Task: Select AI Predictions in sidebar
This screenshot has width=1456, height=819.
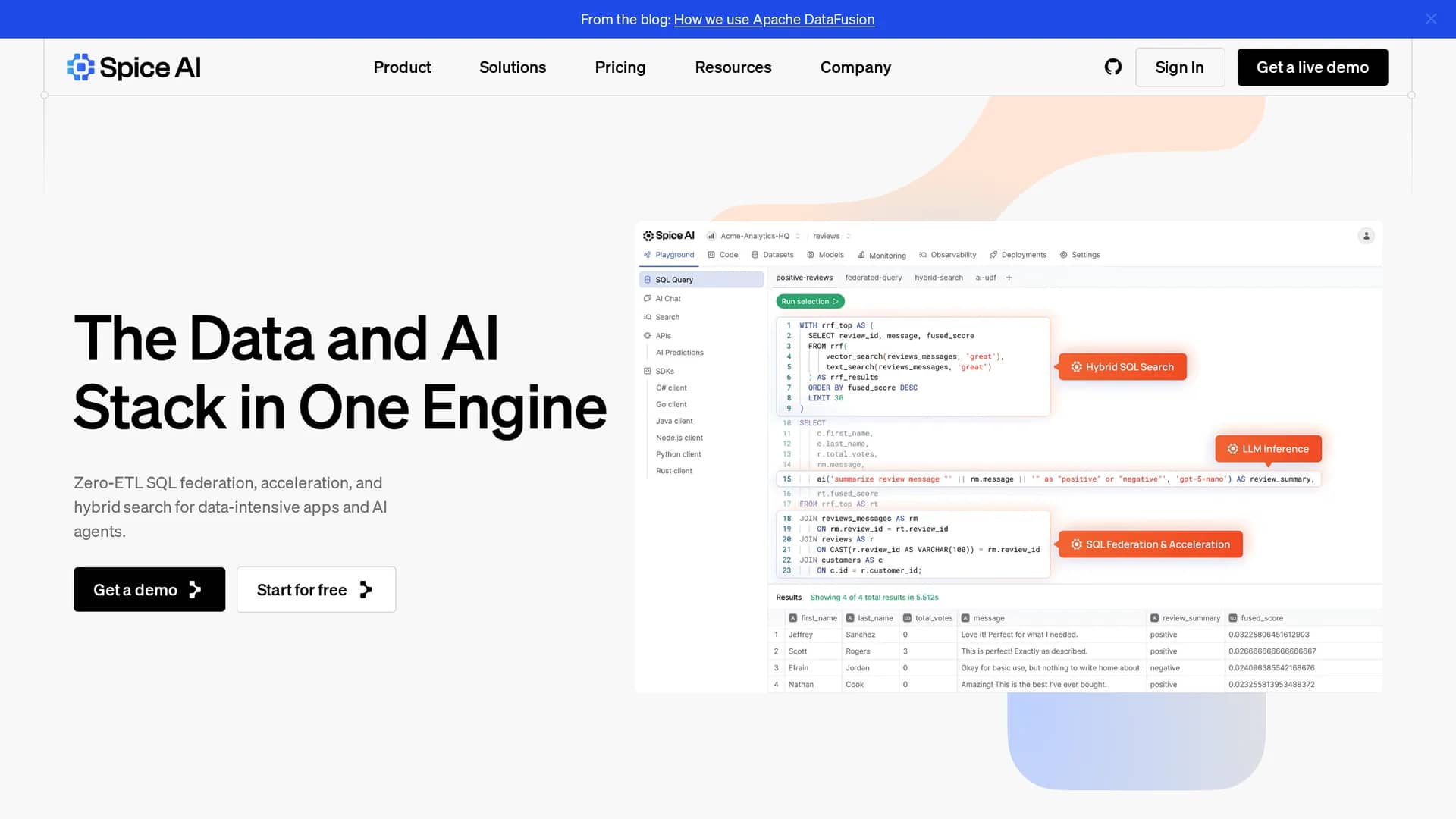Action: [x=679, y=353]
